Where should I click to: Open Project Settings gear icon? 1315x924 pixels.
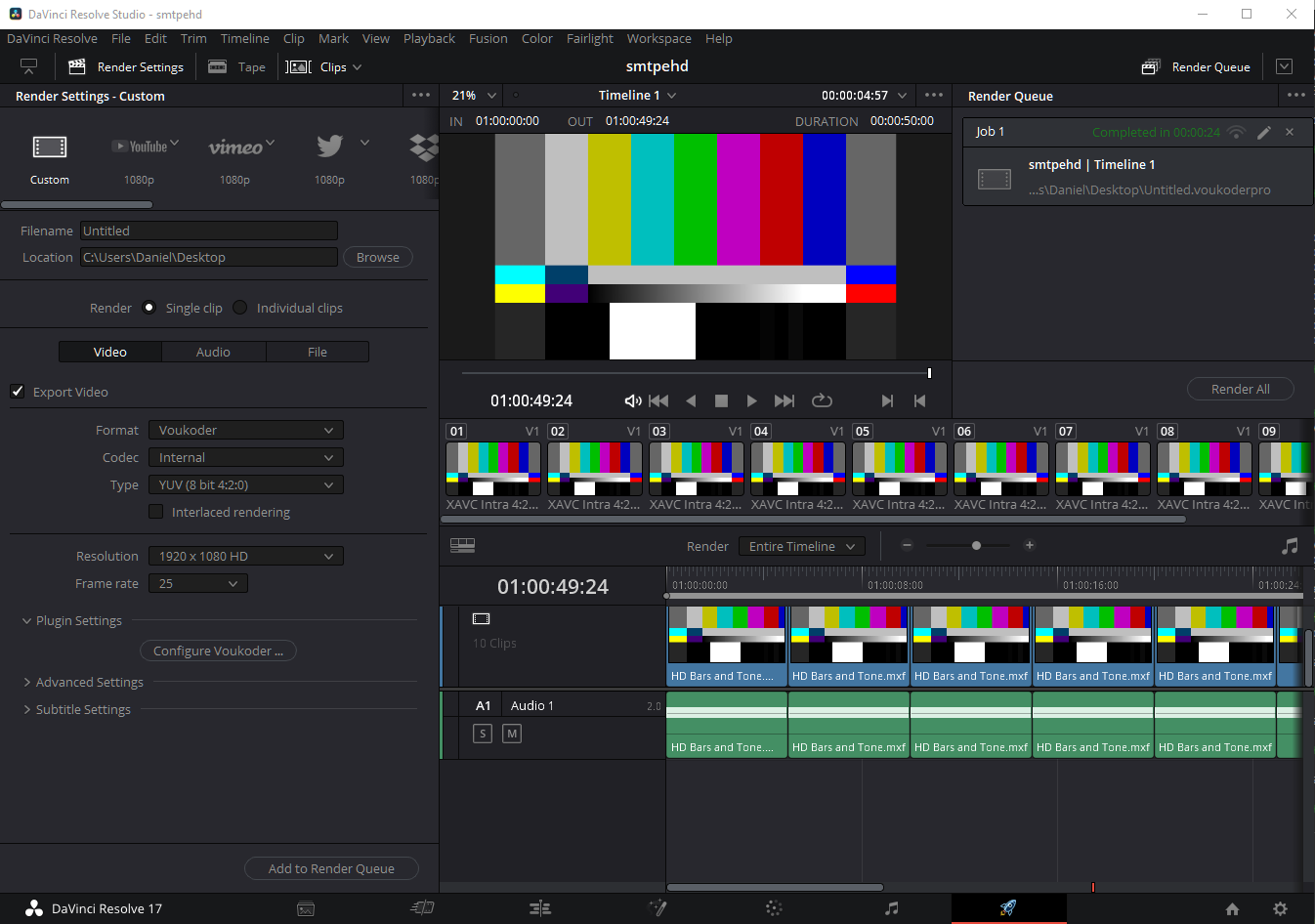1280,908
